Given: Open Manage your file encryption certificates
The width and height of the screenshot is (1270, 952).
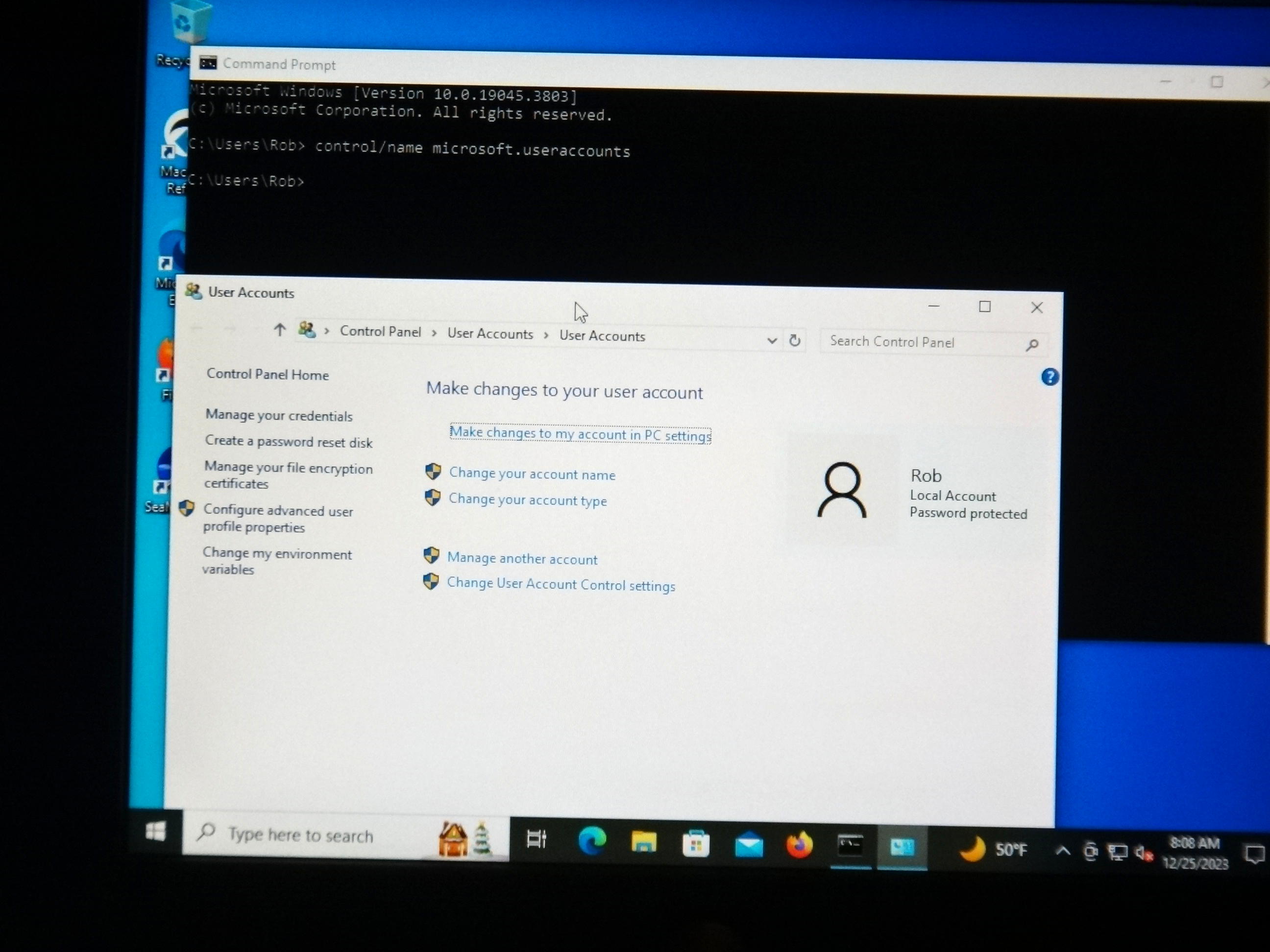Looking at the screenshot, I should tap(288, 476).
